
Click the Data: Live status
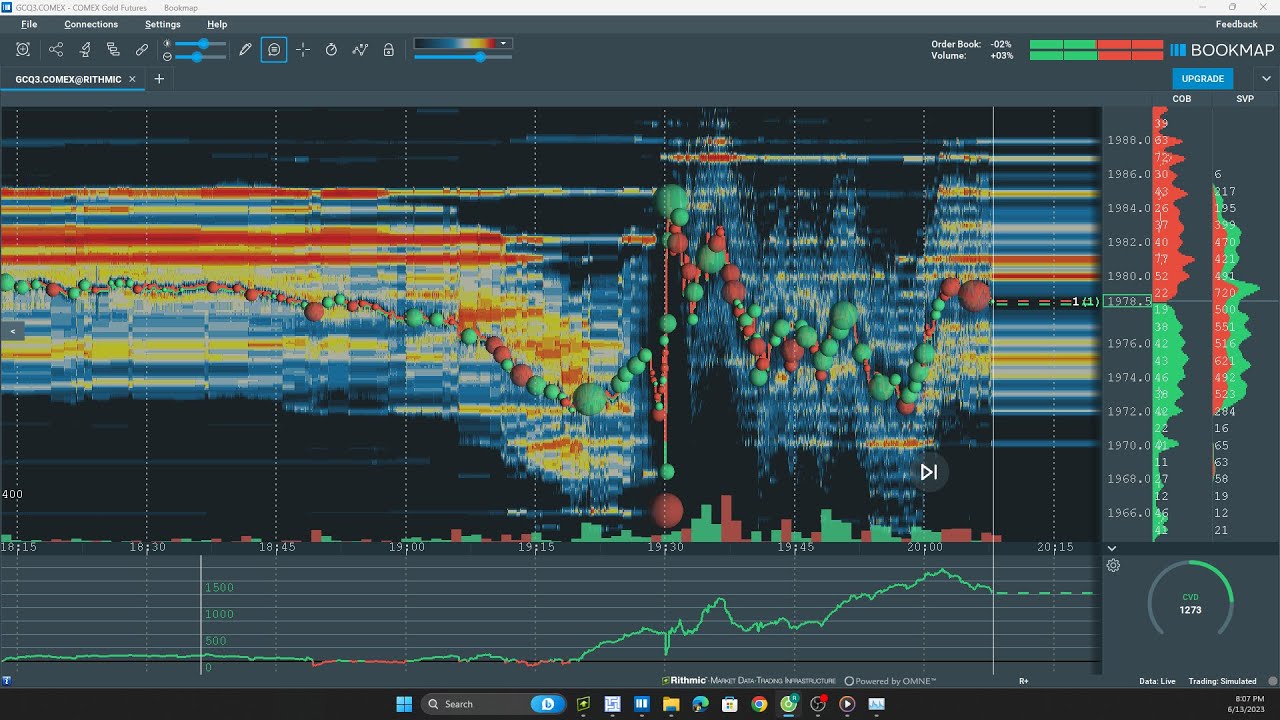pyautogui.click(x=1157, y=681)
